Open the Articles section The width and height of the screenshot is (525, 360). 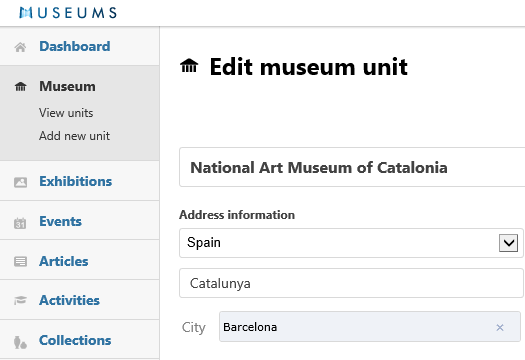click(64, 261)
